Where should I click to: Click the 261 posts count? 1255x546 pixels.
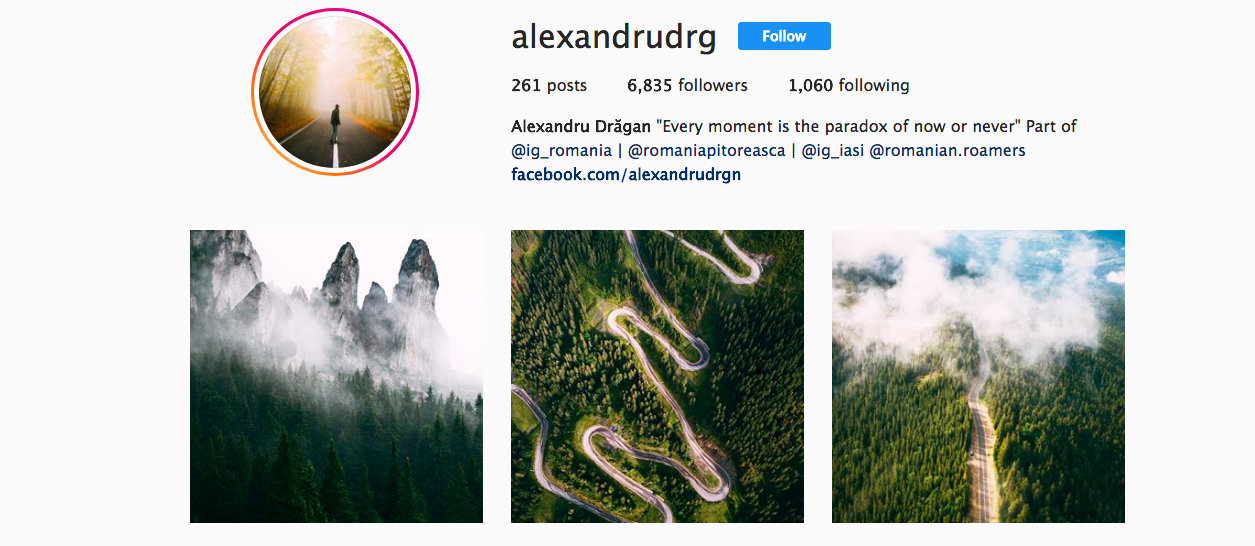(x=549, y=85)
